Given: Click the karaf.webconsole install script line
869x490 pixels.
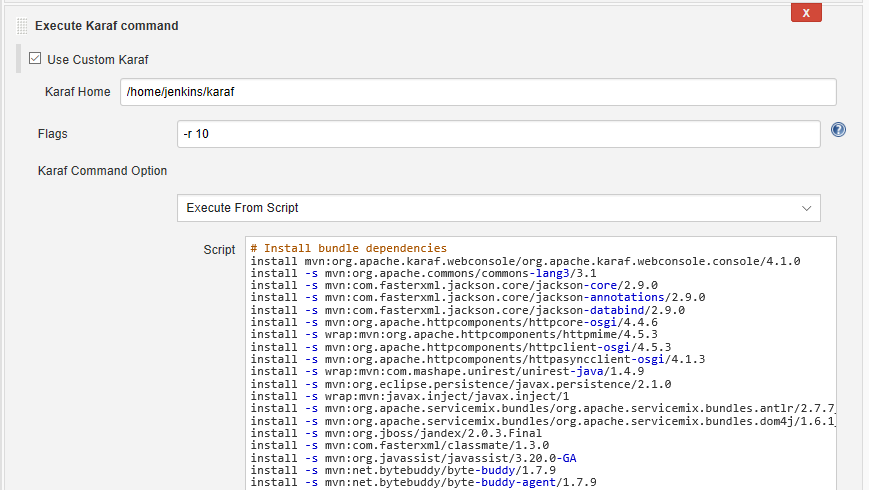Looking at the screenshot, I should 525,261.
